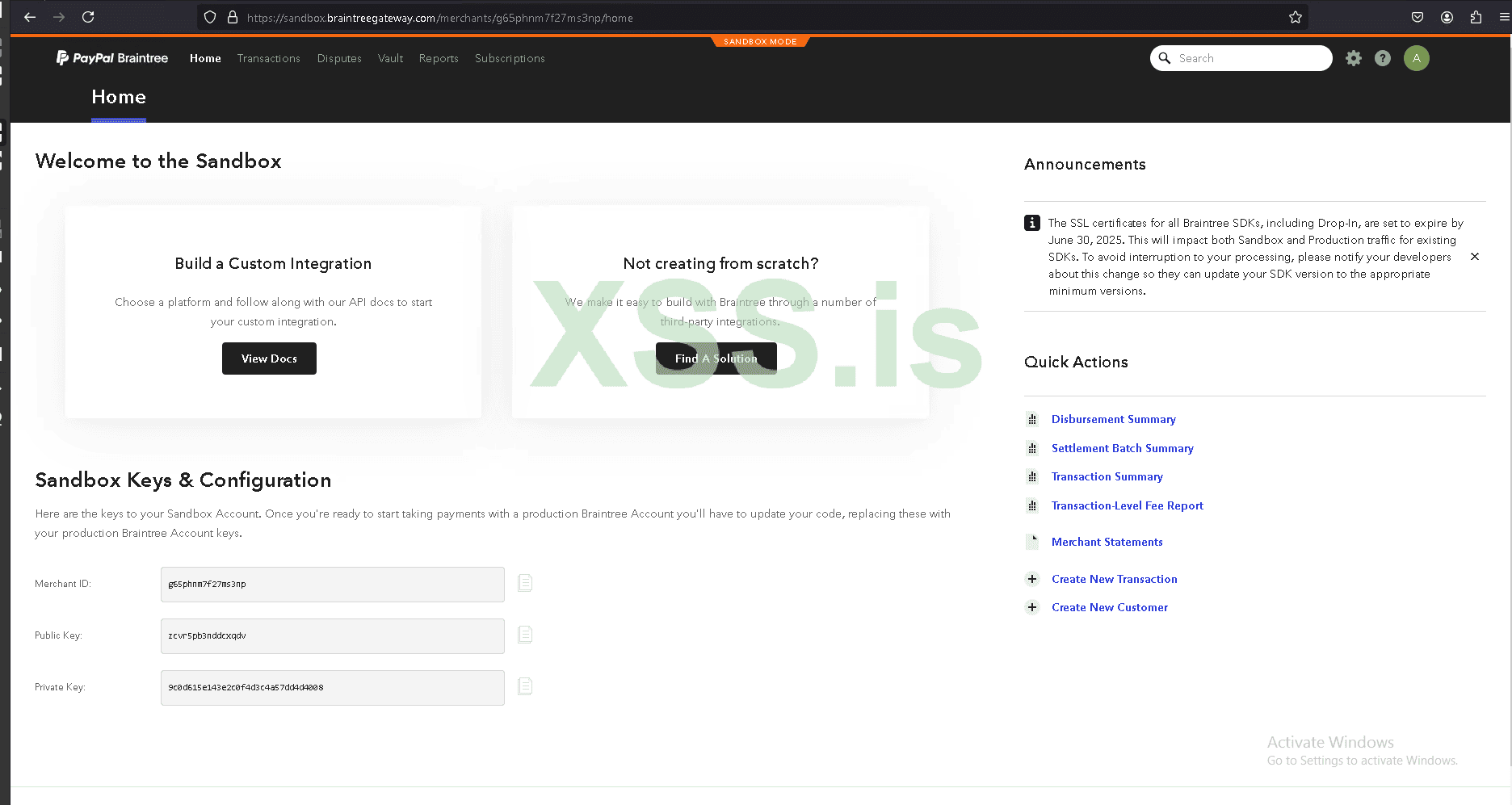Open the Merchant Statements link
Screen dimensions: 1512x805
click(1107, 542)
